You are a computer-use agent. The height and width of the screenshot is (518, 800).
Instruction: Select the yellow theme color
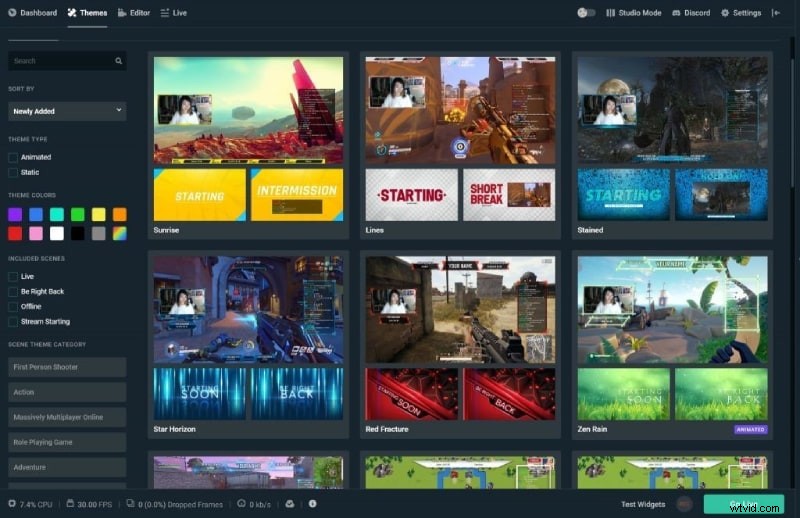click(x=98, y=214)
